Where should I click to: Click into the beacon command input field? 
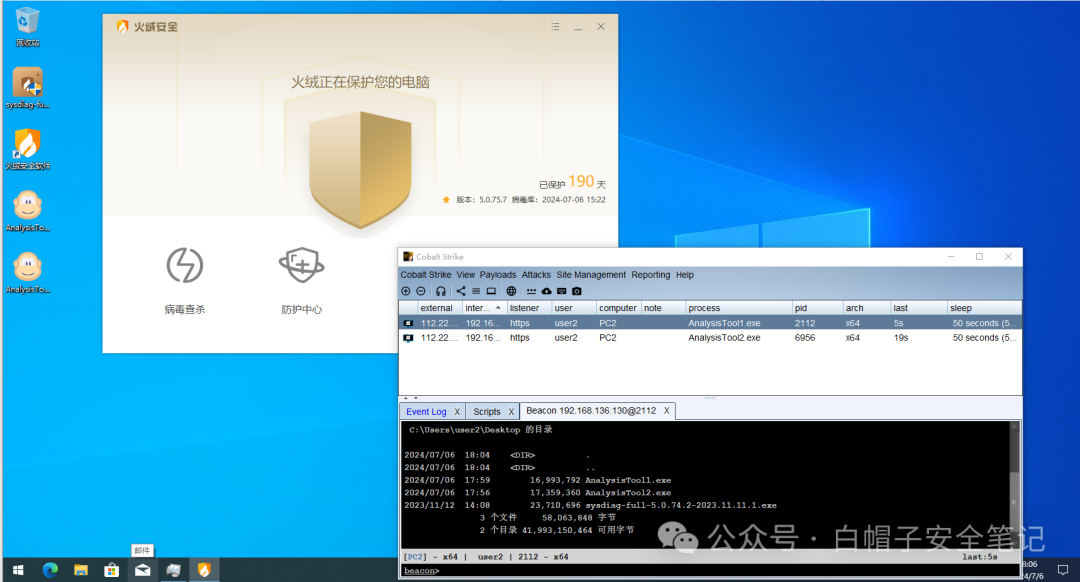(x=729, y=570)
